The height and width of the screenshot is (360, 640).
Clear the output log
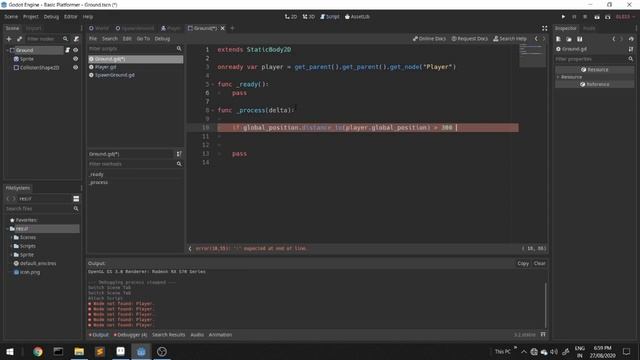540,263
